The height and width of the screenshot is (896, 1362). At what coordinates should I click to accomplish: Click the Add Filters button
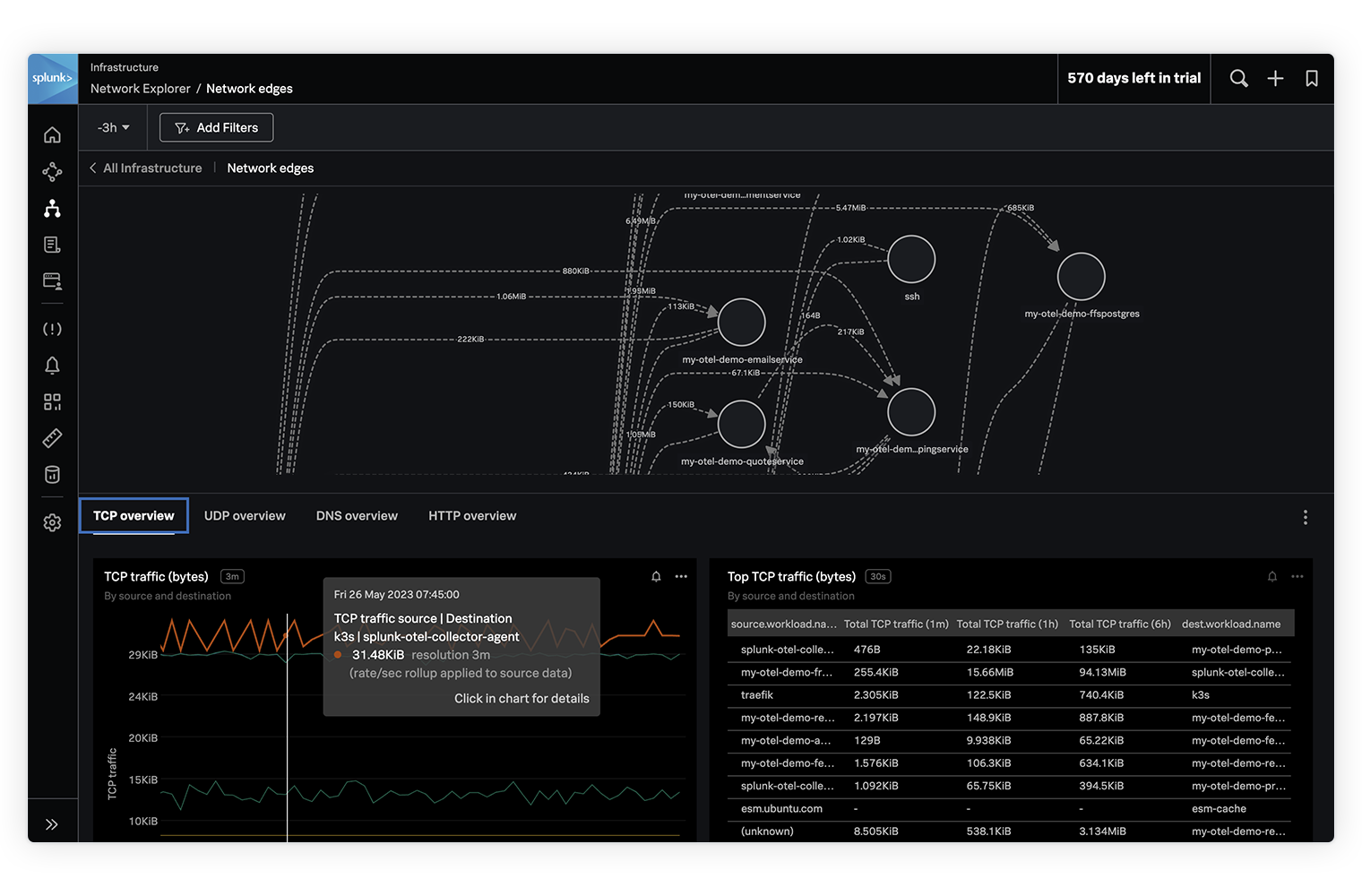pyautogui.click(x=216, y=128)
